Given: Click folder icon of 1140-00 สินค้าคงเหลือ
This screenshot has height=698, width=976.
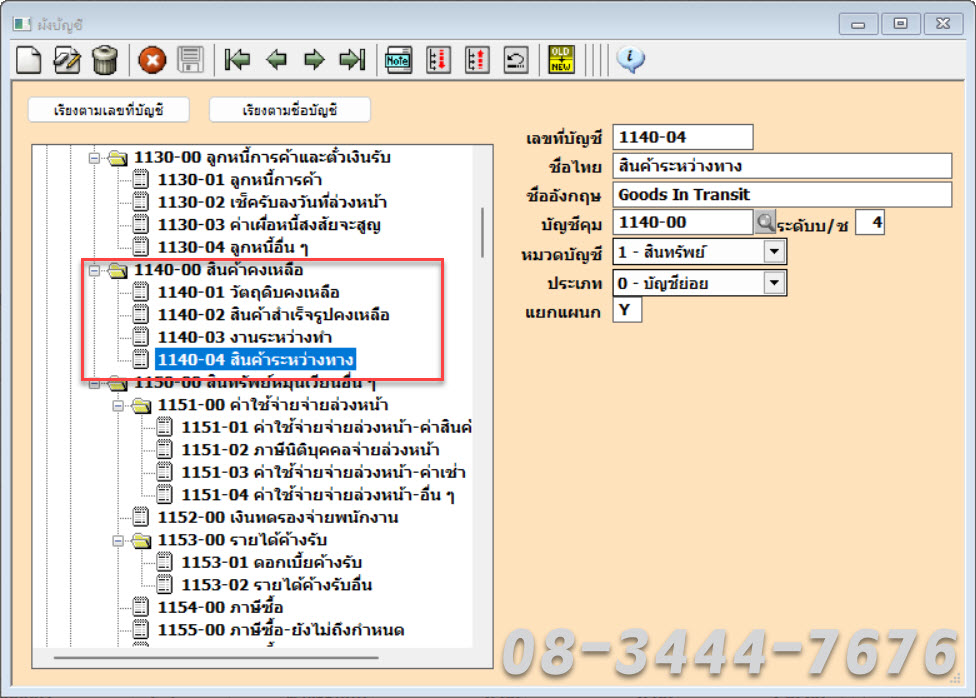Looking at the screenshot, I should coord(117,270).
